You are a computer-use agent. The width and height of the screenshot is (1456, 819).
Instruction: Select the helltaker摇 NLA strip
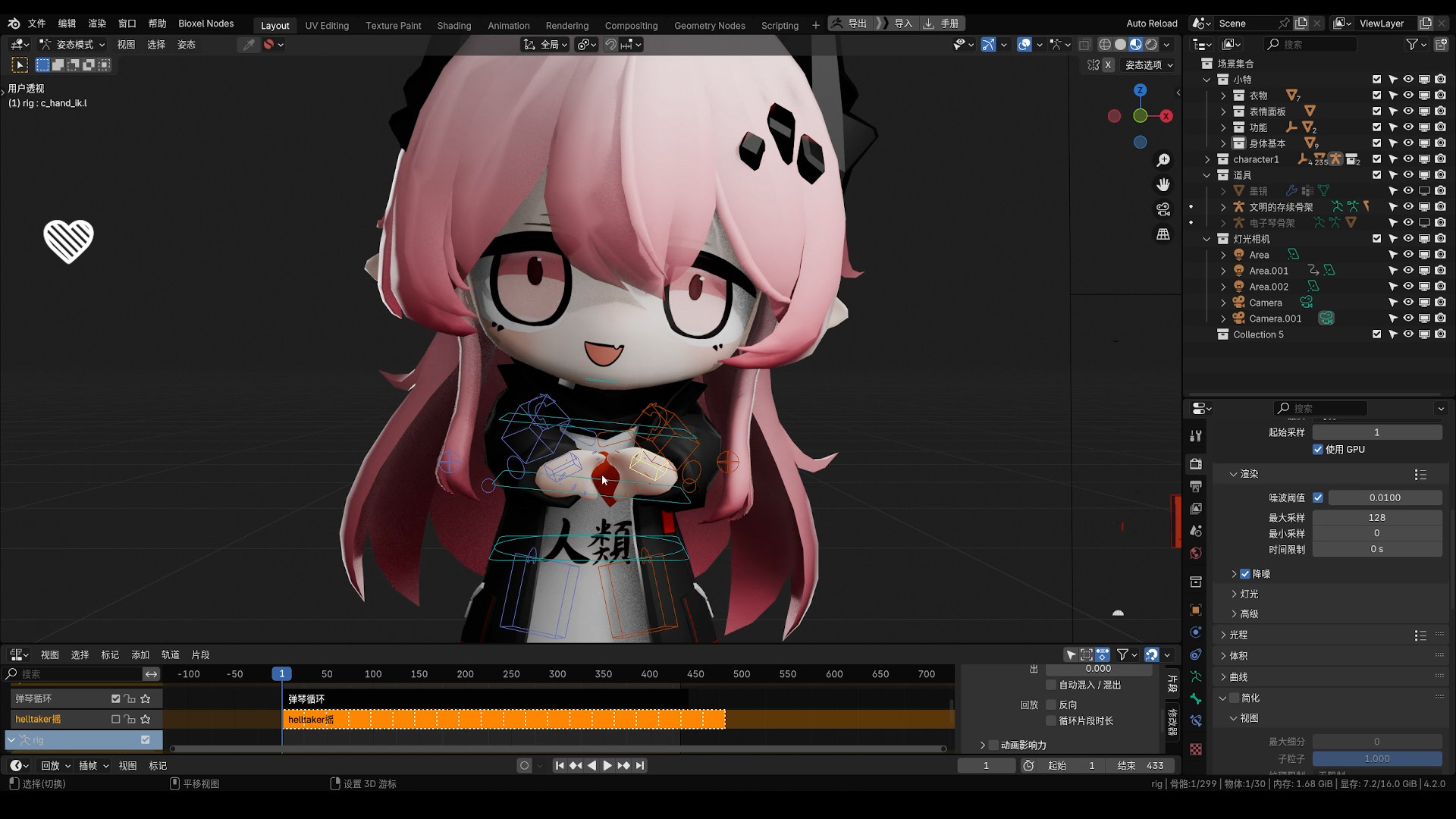pos(504,719)
